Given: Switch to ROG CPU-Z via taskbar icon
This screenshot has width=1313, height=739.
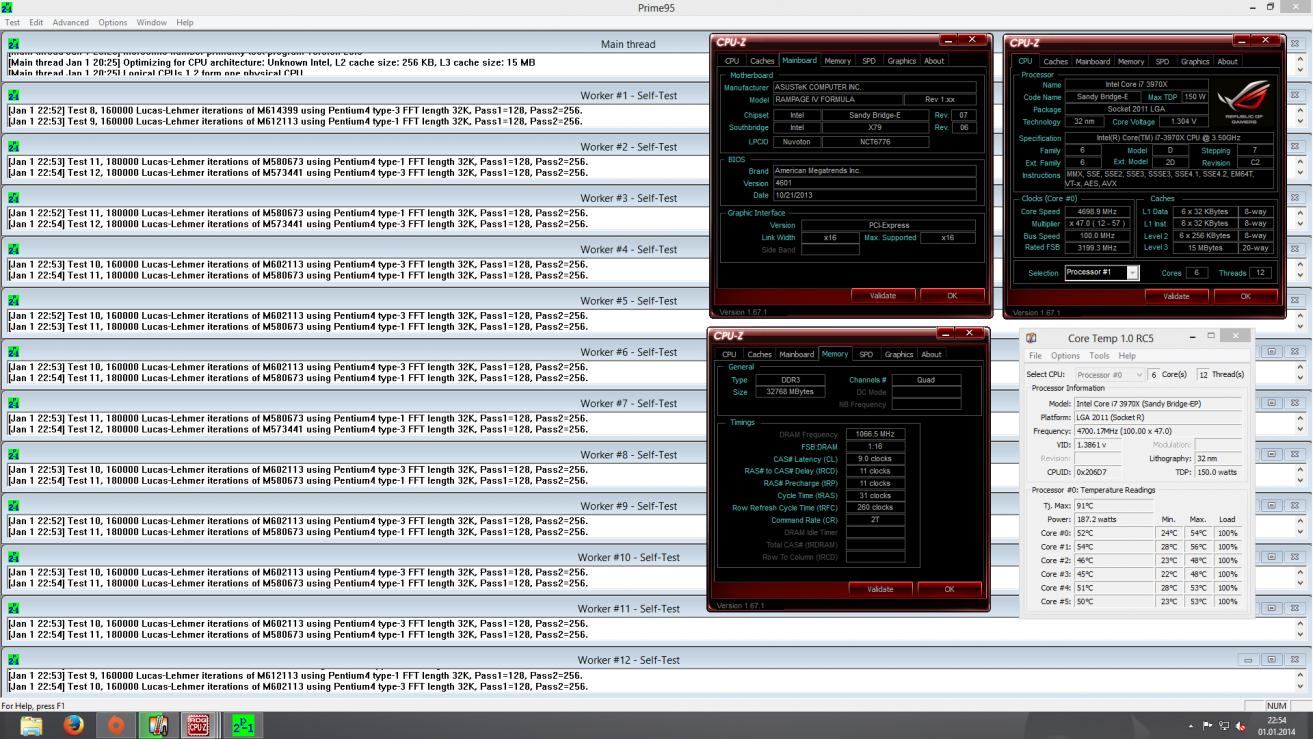Looking at the screenshot, I should [x=198, y=726].
